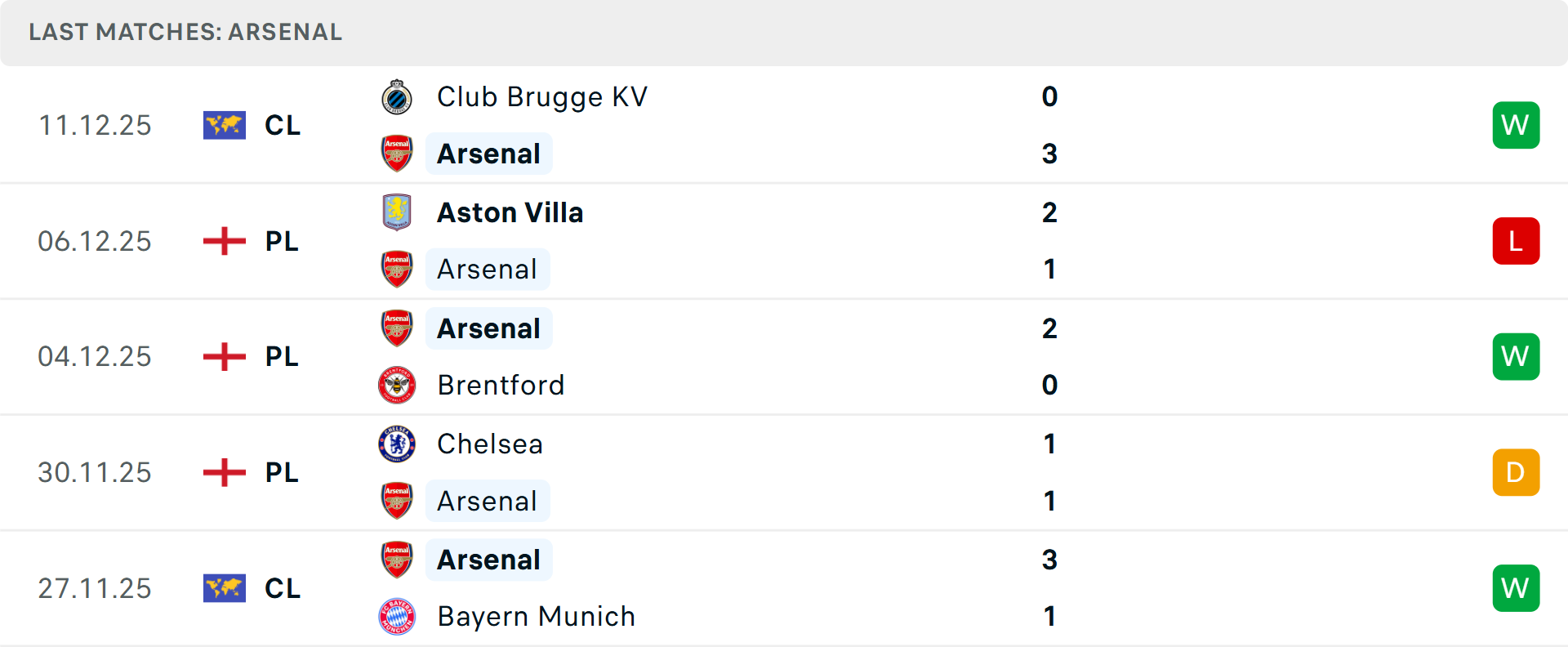Open the 04.12.25 match row date
The image size is (1568, 647).
click(95, 357)
